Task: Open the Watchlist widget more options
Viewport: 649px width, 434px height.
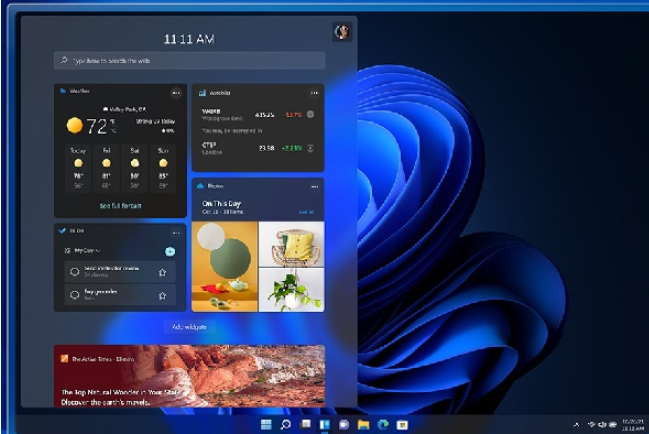Action: coord(314,92)
